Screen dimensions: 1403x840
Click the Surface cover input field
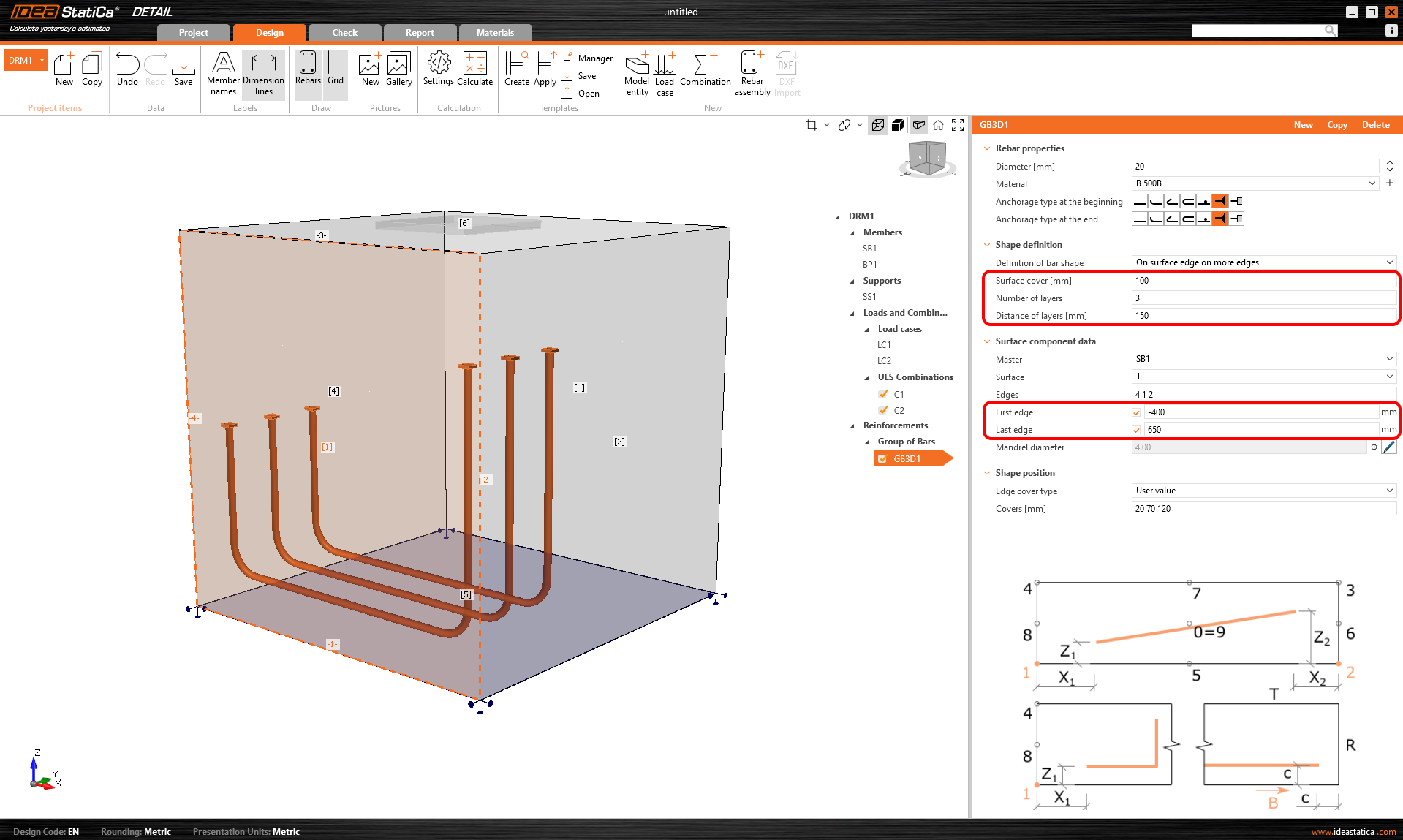(x=1263, y=281)
